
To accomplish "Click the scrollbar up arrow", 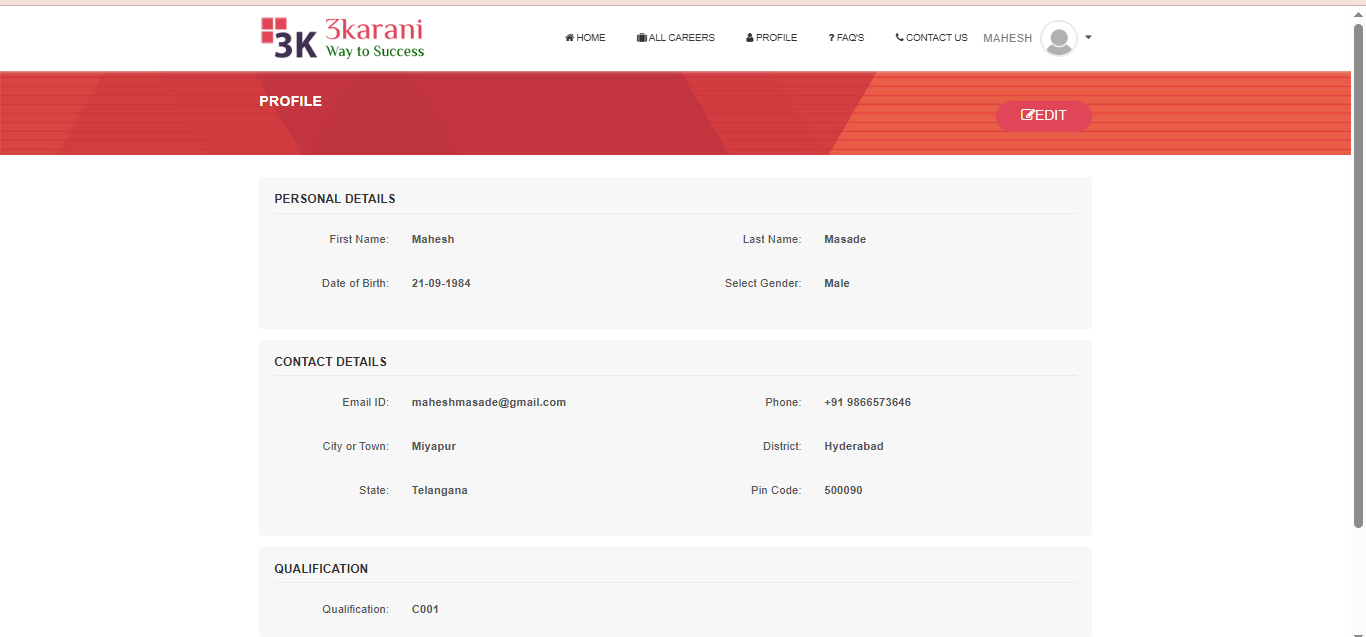I will click(x=1358, y=14).
